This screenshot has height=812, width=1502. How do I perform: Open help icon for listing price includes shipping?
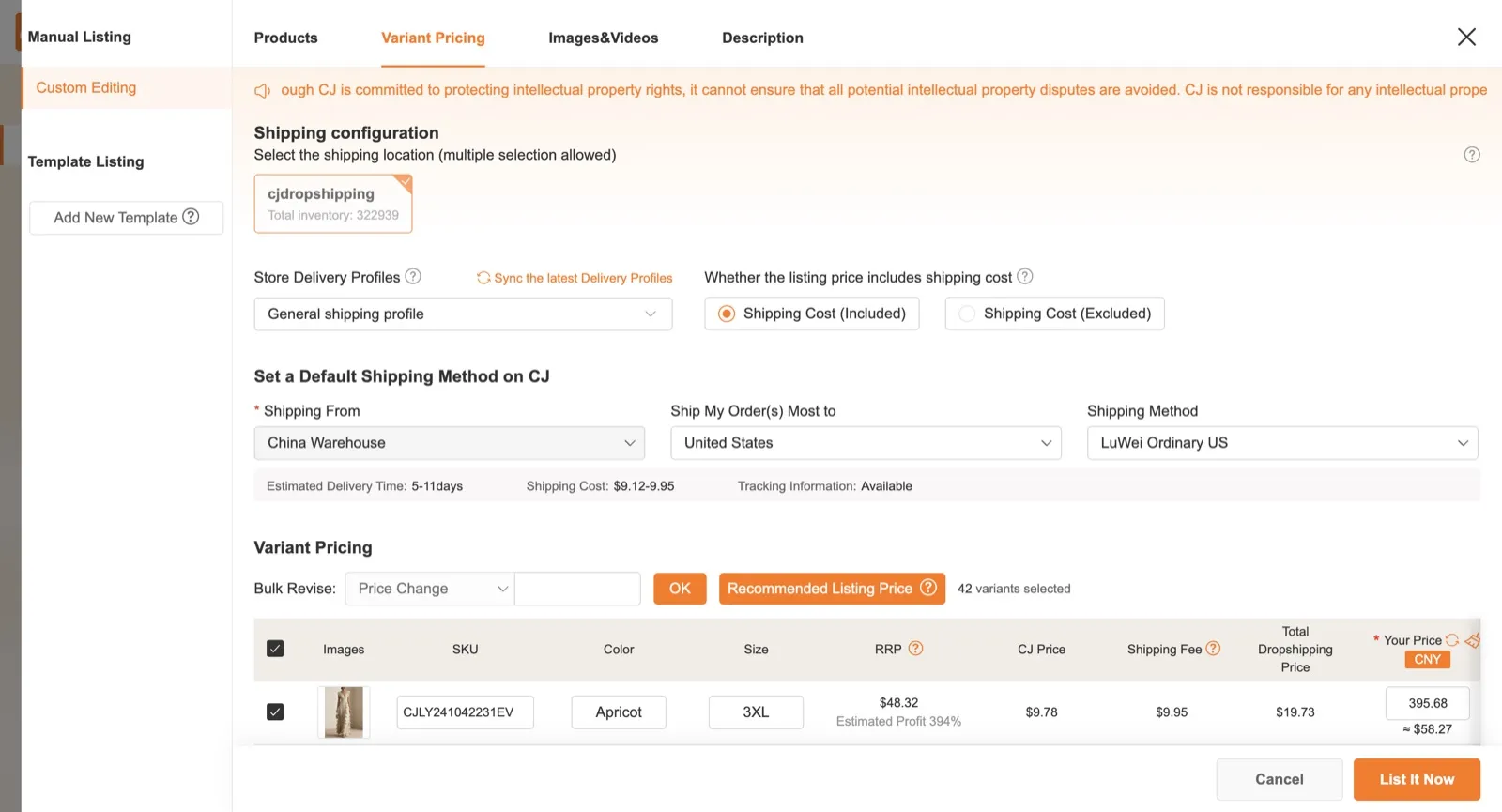coord(1025,276)
